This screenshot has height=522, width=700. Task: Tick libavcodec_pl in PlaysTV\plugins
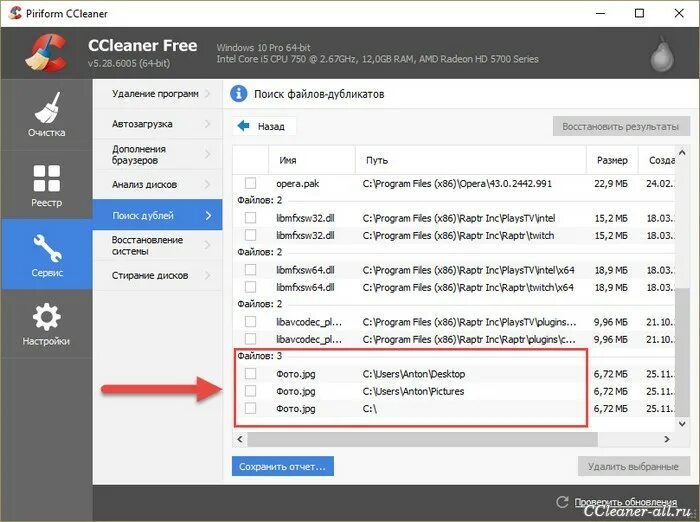click(250, 322)
